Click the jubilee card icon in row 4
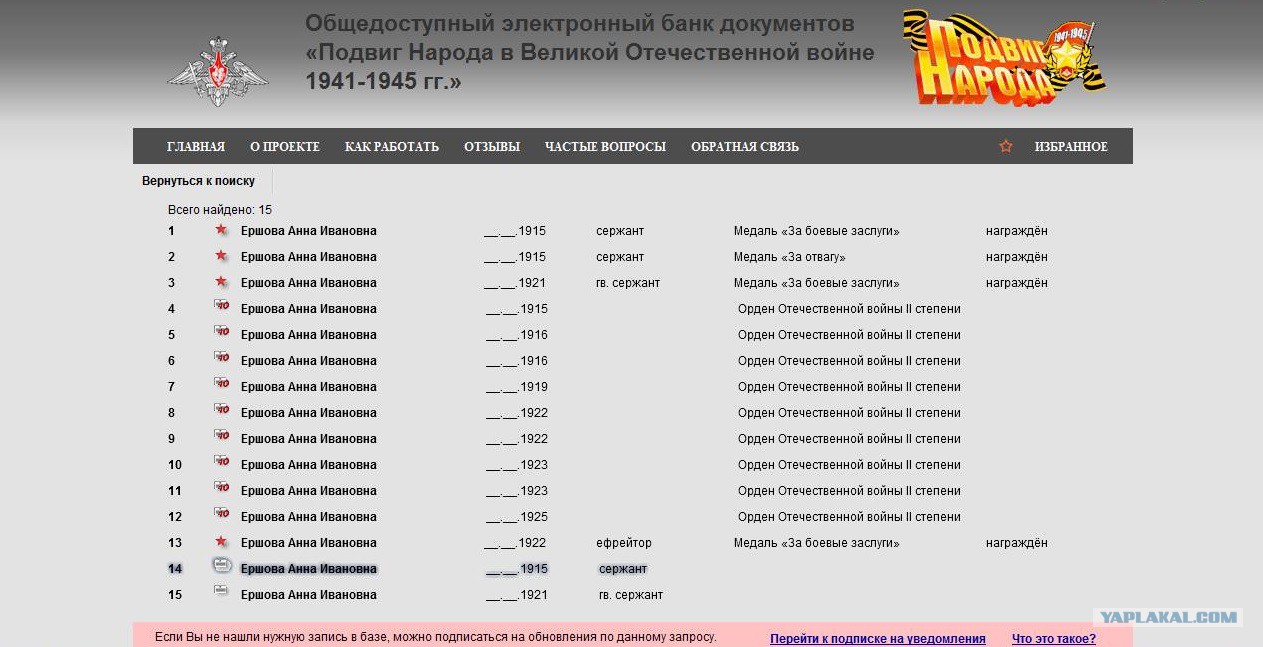This screenshot has width=1263, height=647. [222, 307]
